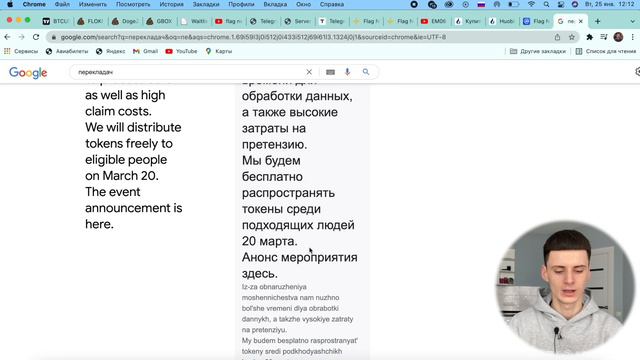This screenshot has width=640, height=360.
Task: Switch to the Waitli tab
Action: (194, 21)
